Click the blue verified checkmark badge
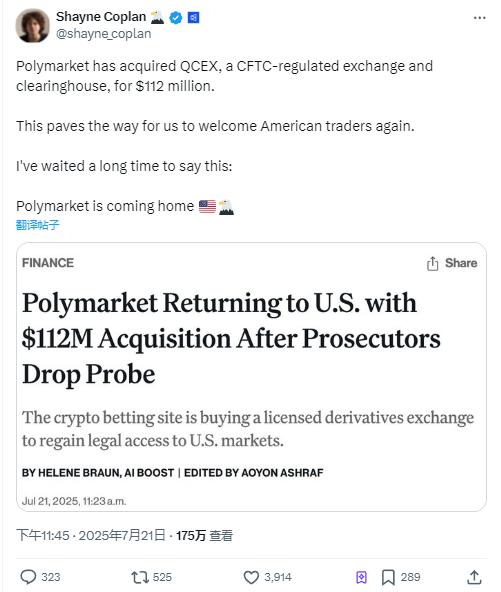 [176, 17]
